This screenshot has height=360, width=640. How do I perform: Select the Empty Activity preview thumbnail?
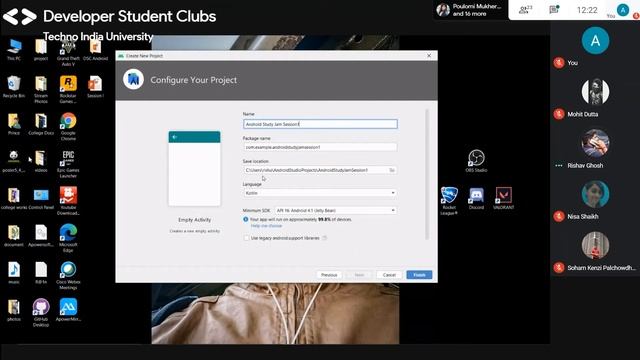194,168
